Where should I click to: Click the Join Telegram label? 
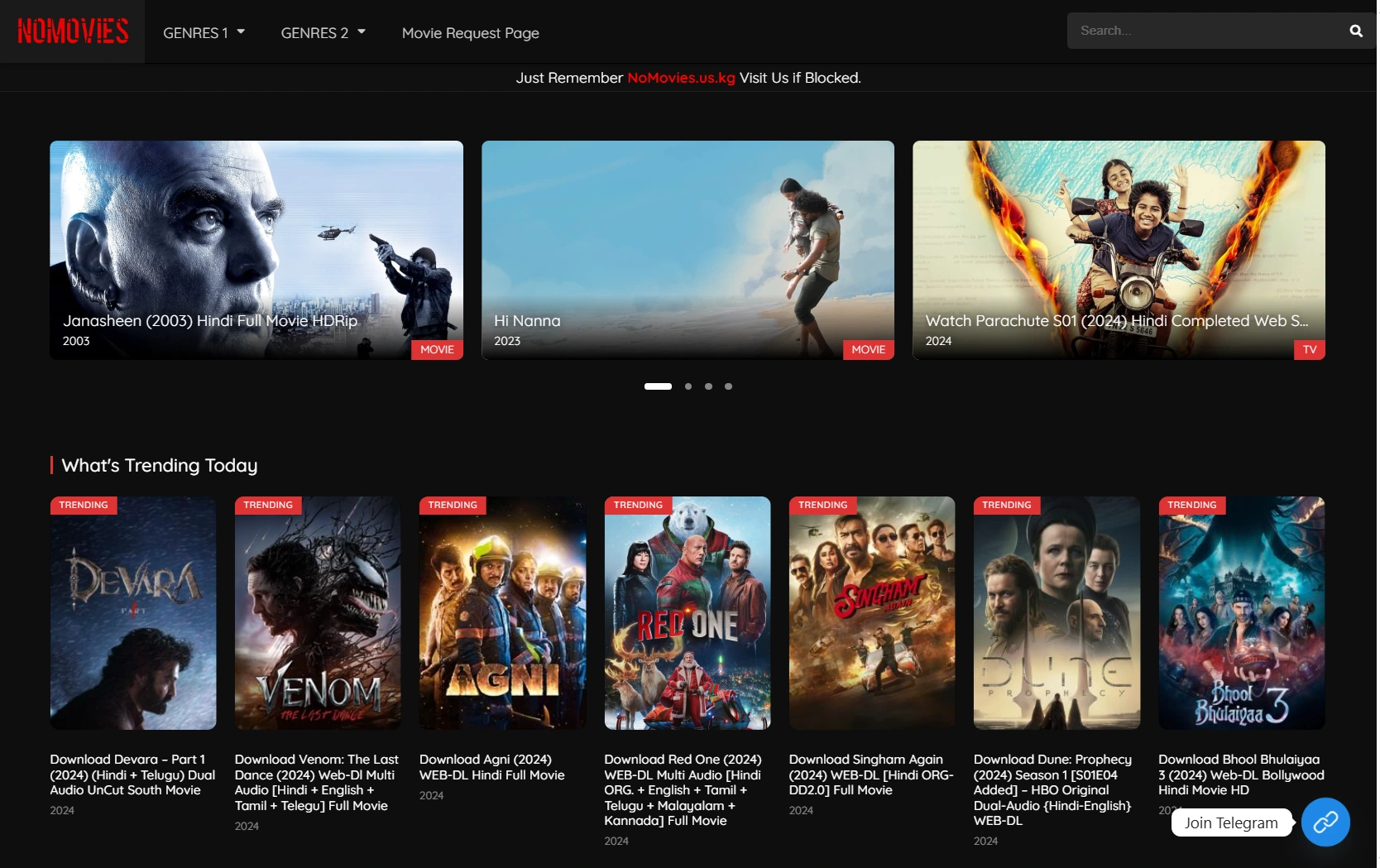[1231, 822]
